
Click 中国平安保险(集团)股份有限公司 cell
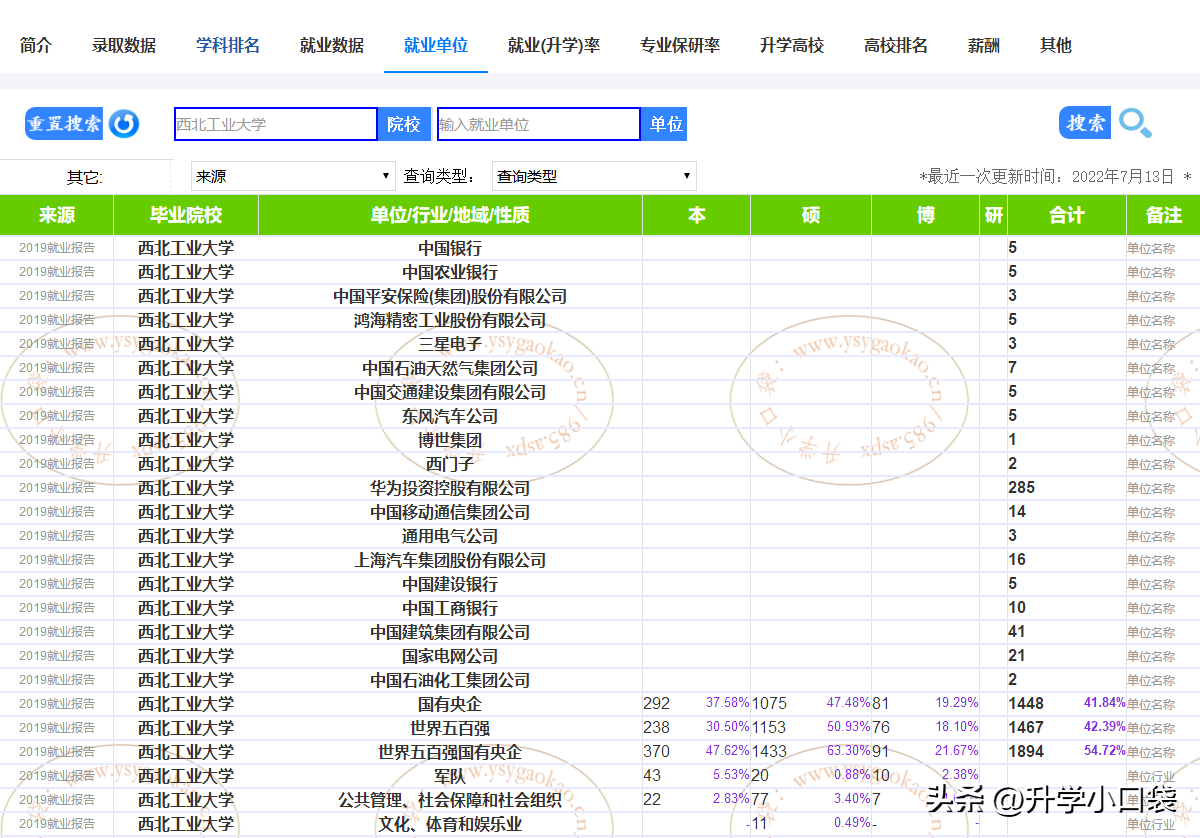coord(450,296)
